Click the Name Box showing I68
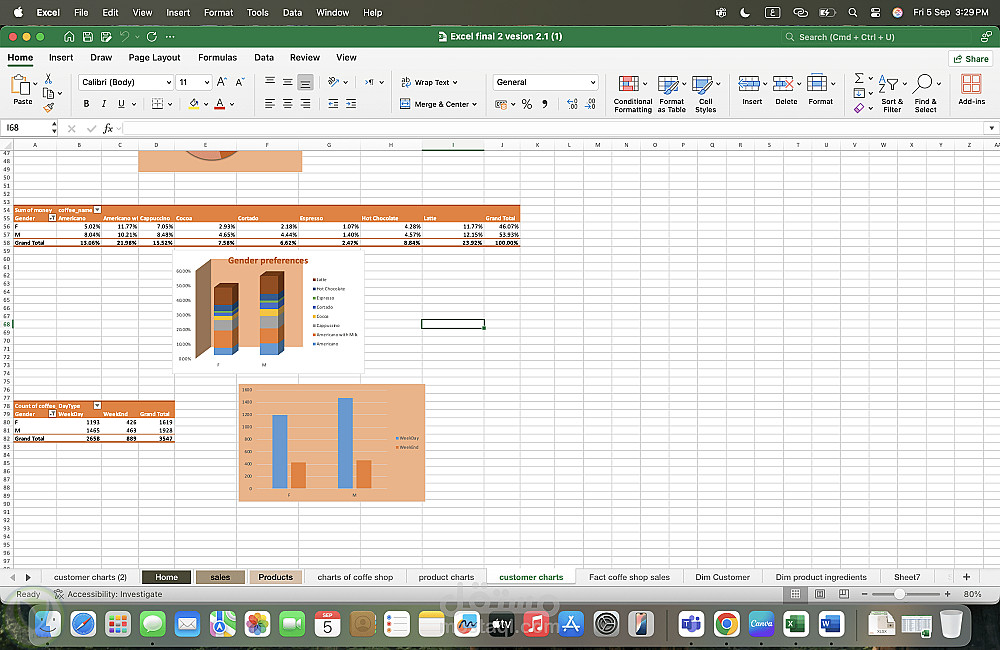The width and height of the screenshot is (1000, 650). (28, 128)
